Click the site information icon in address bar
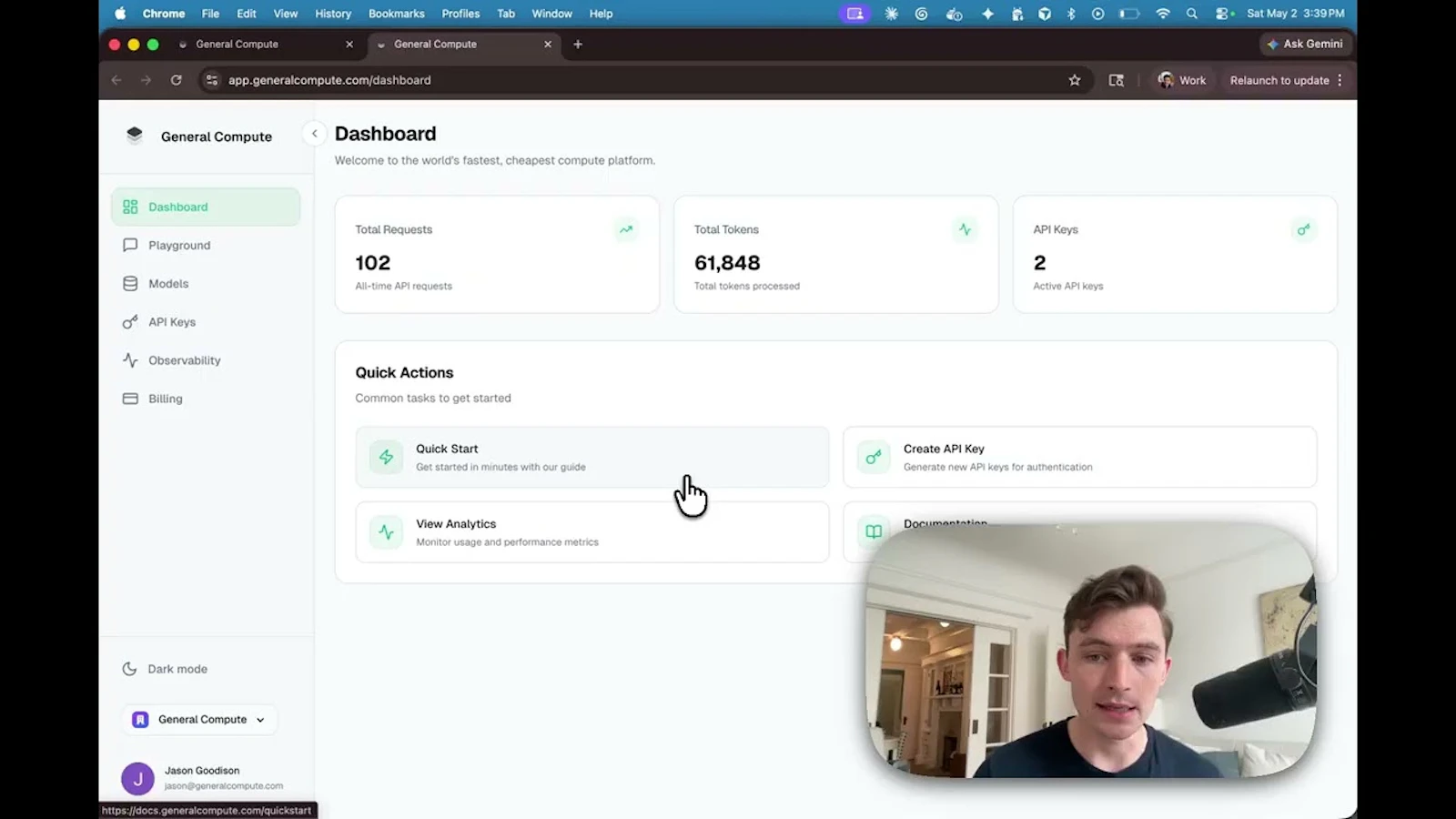Screen dimensions: 1456x819 [x=212, y=80]
